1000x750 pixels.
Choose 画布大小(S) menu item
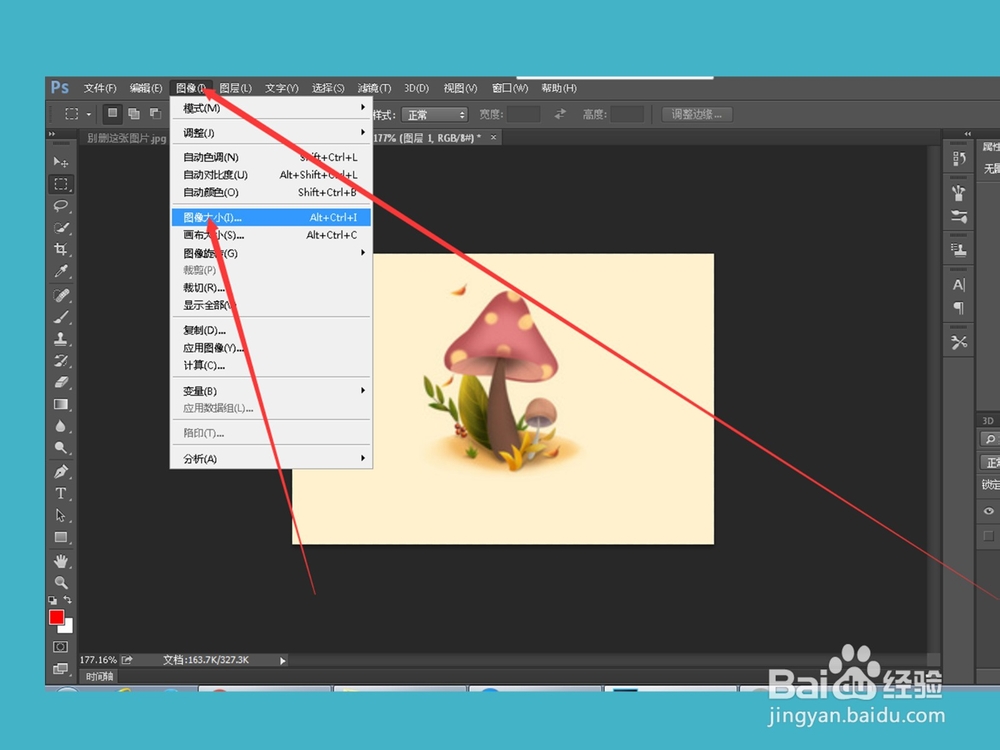point(272,235)
